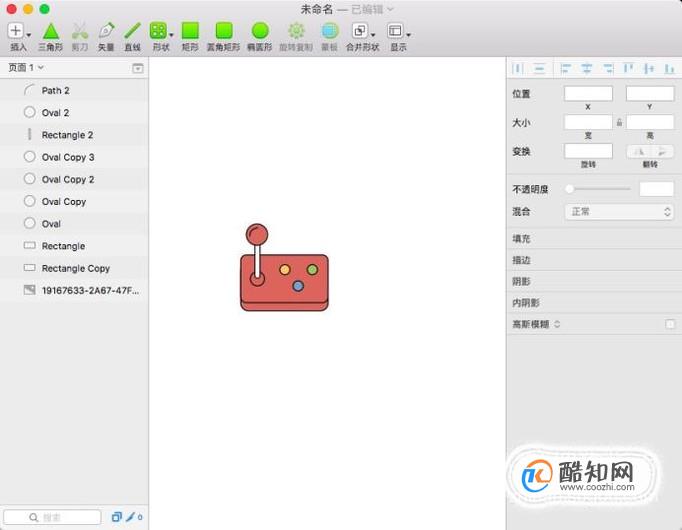Open the Insert (插入) dropdown menu

coord(18,37)
